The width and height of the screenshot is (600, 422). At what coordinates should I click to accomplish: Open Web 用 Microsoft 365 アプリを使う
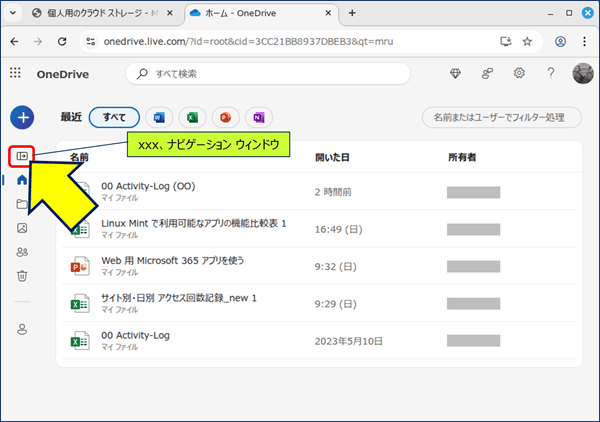173,261
